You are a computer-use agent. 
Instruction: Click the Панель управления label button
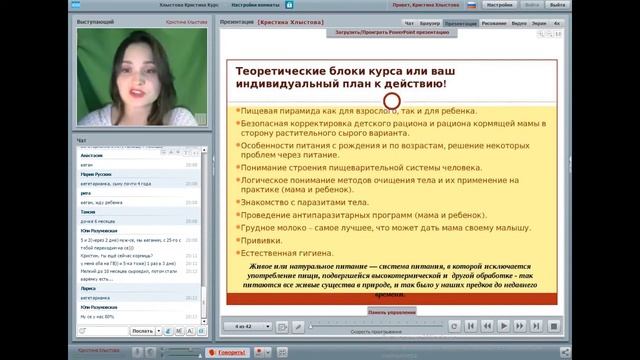391,312
